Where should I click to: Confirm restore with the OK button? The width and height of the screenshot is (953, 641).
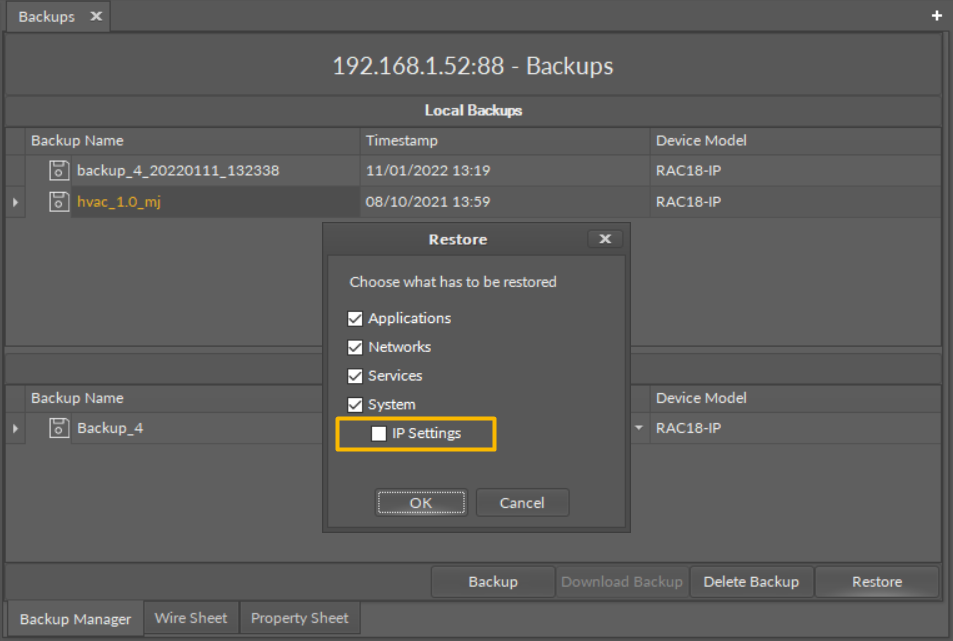click(421, 503)
